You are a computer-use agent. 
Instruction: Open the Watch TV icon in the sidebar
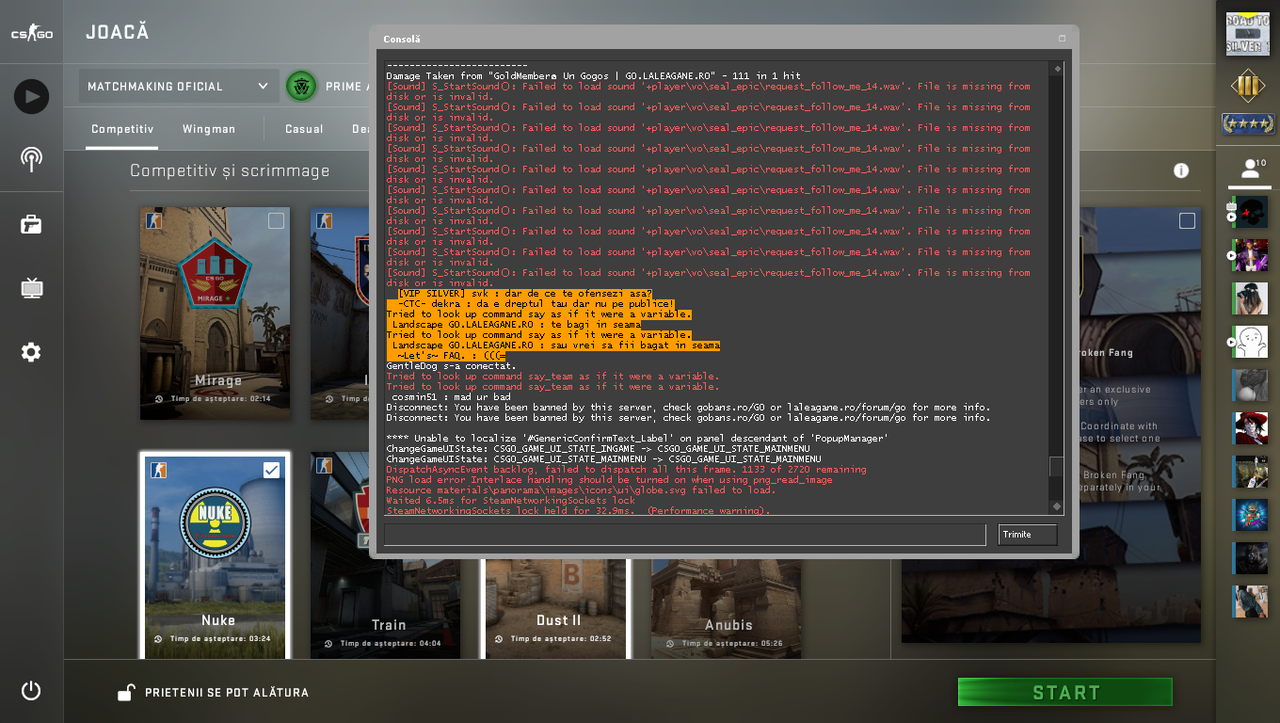[31, 289]
